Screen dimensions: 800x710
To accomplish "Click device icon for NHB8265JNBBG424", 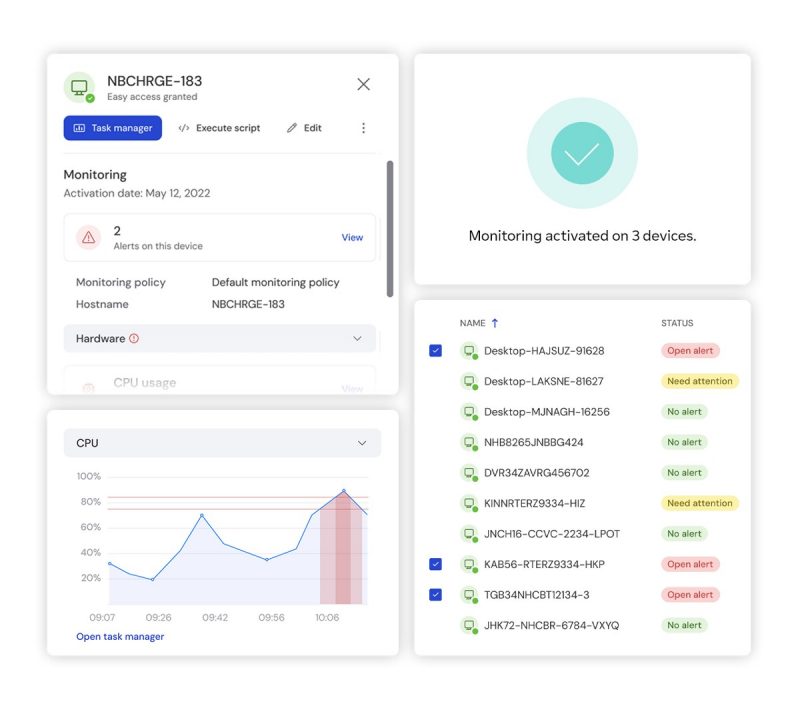I will pyautogui.click(x=469, y=442).
